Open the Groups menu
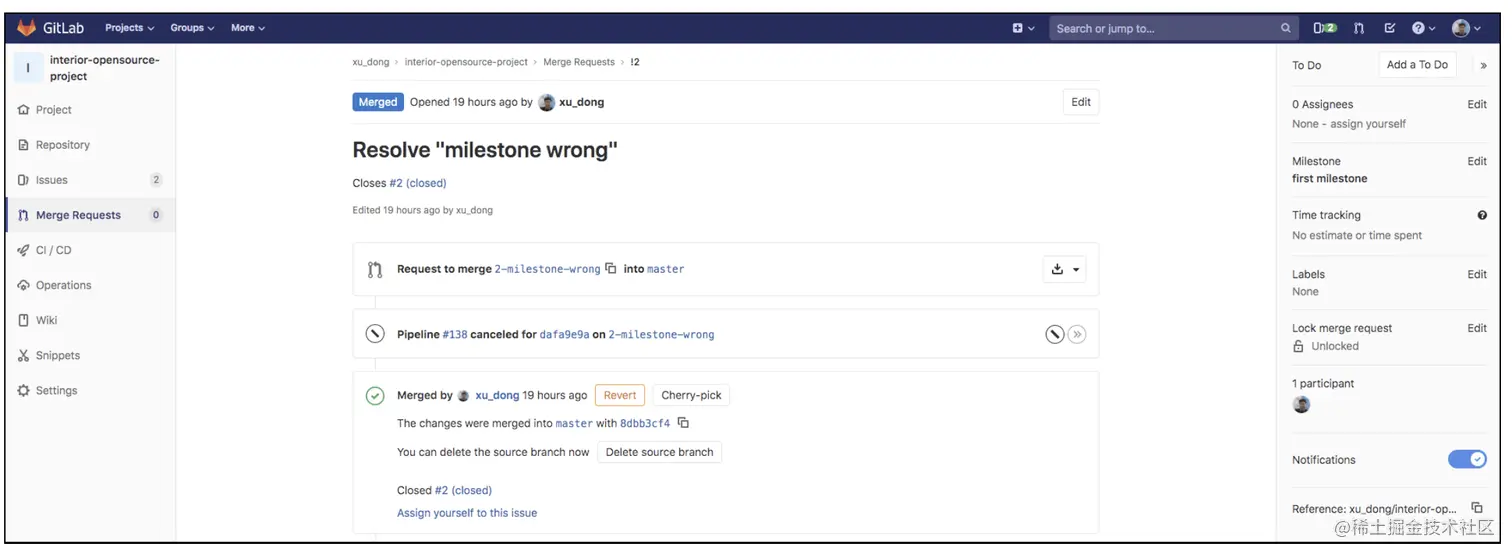 coord(192,28)
